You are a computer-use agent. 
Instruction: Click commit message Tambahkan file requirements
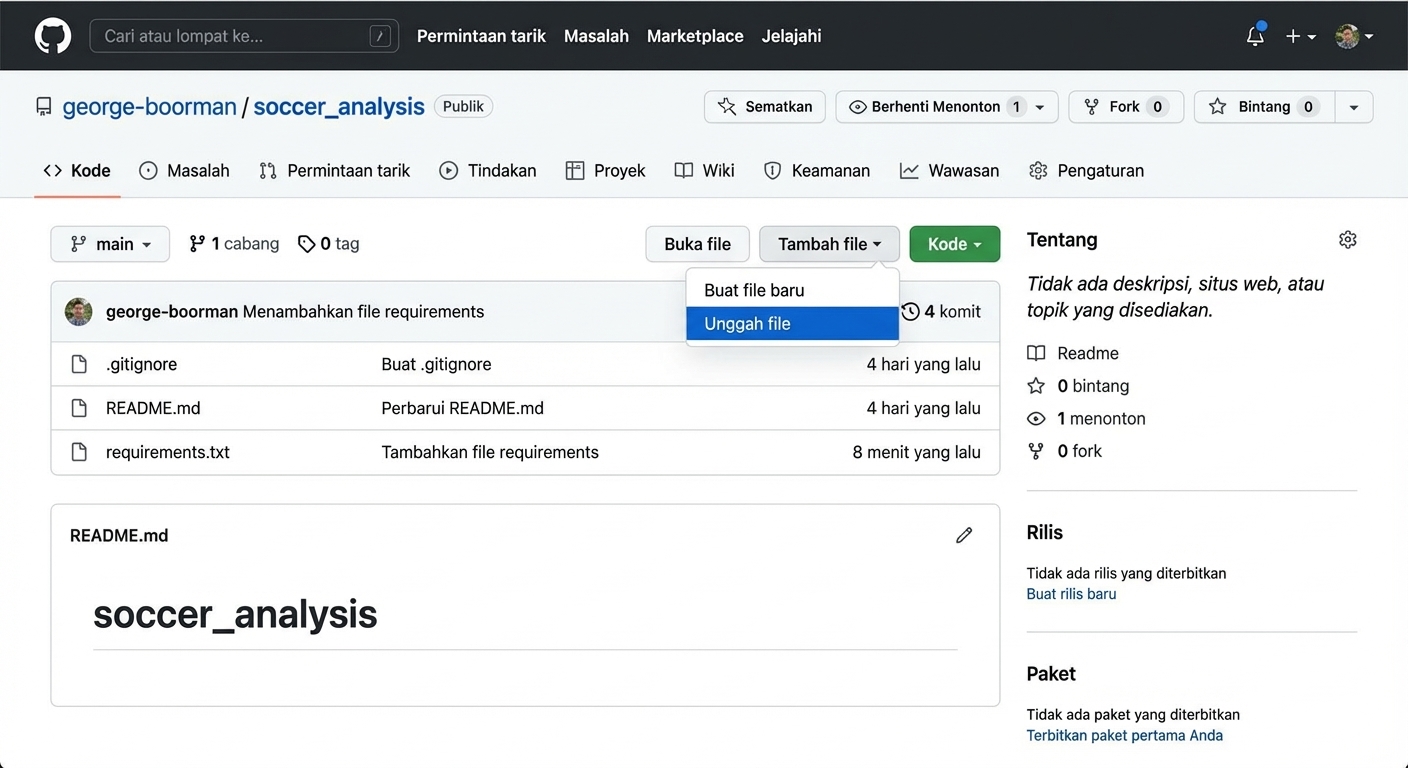click(x=490, y=452)
